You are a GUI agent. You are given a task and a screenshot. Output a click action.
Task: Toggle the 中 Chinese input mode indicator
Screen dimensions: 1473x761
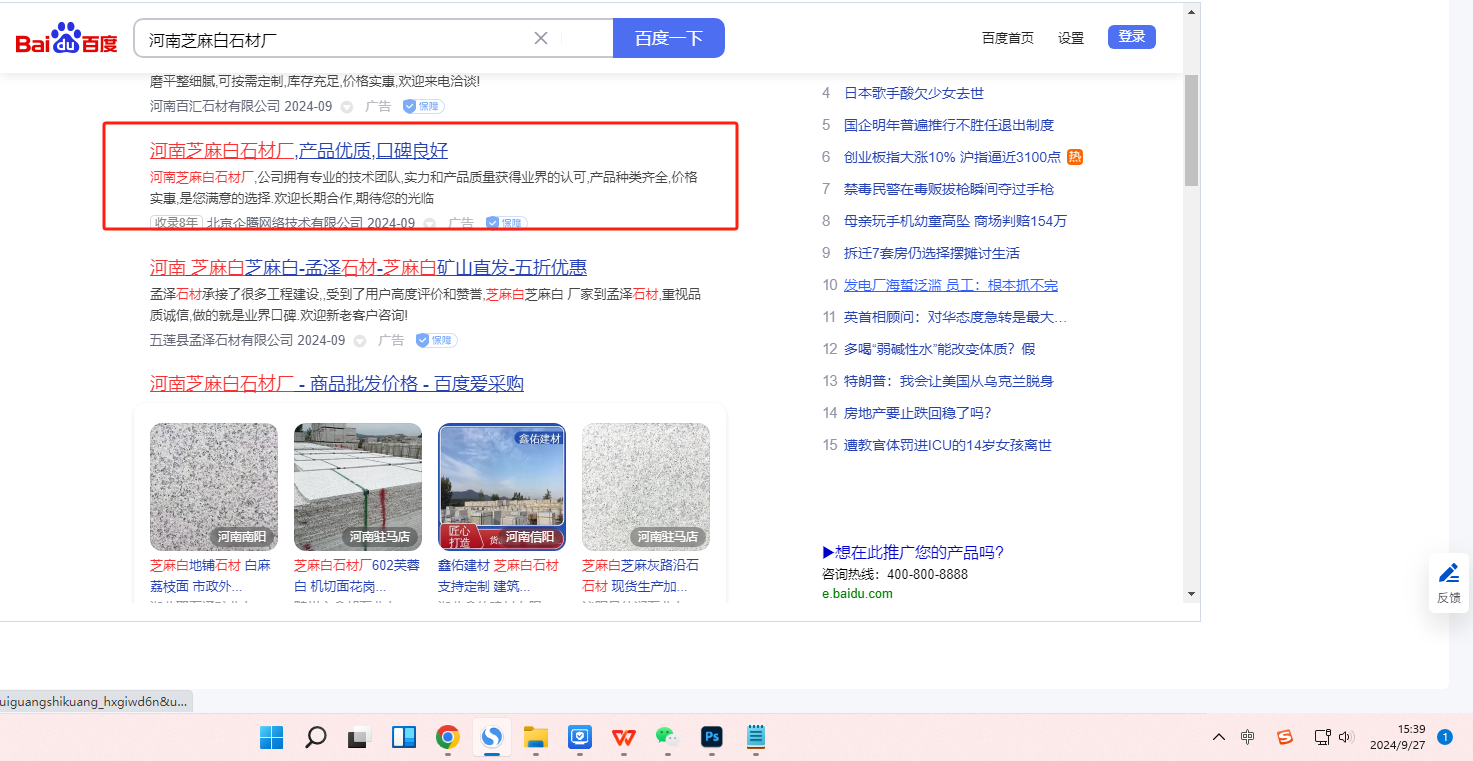coord(1248,738)
